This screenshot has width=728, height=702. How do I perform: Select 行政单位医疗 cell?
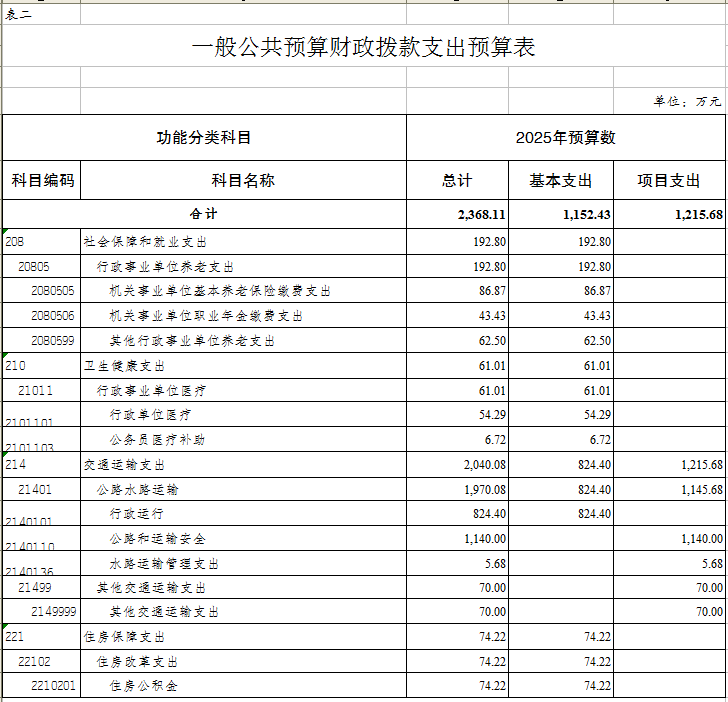point(243,415)
